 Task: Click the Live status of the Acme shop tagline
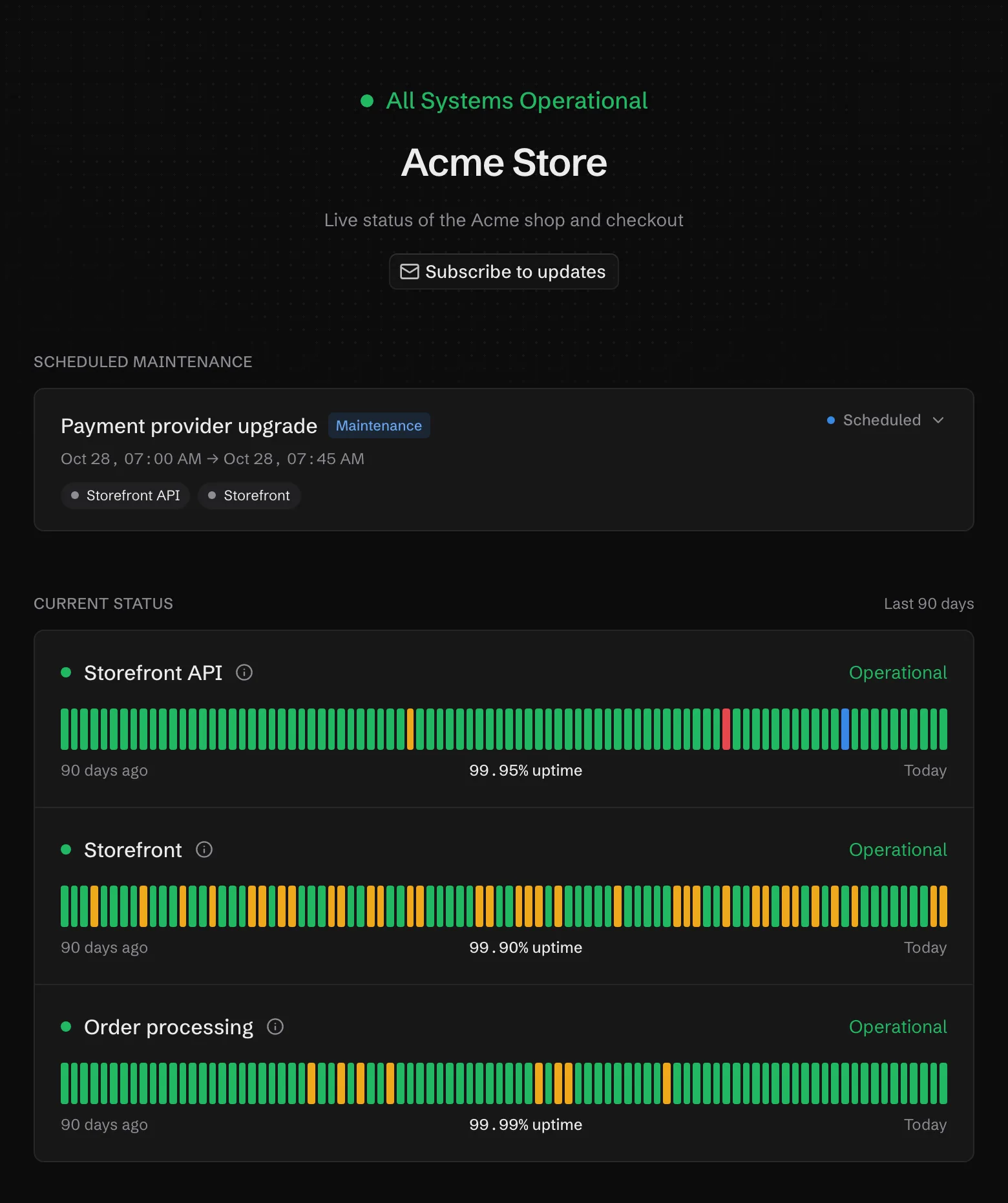[x=504, y=220]
